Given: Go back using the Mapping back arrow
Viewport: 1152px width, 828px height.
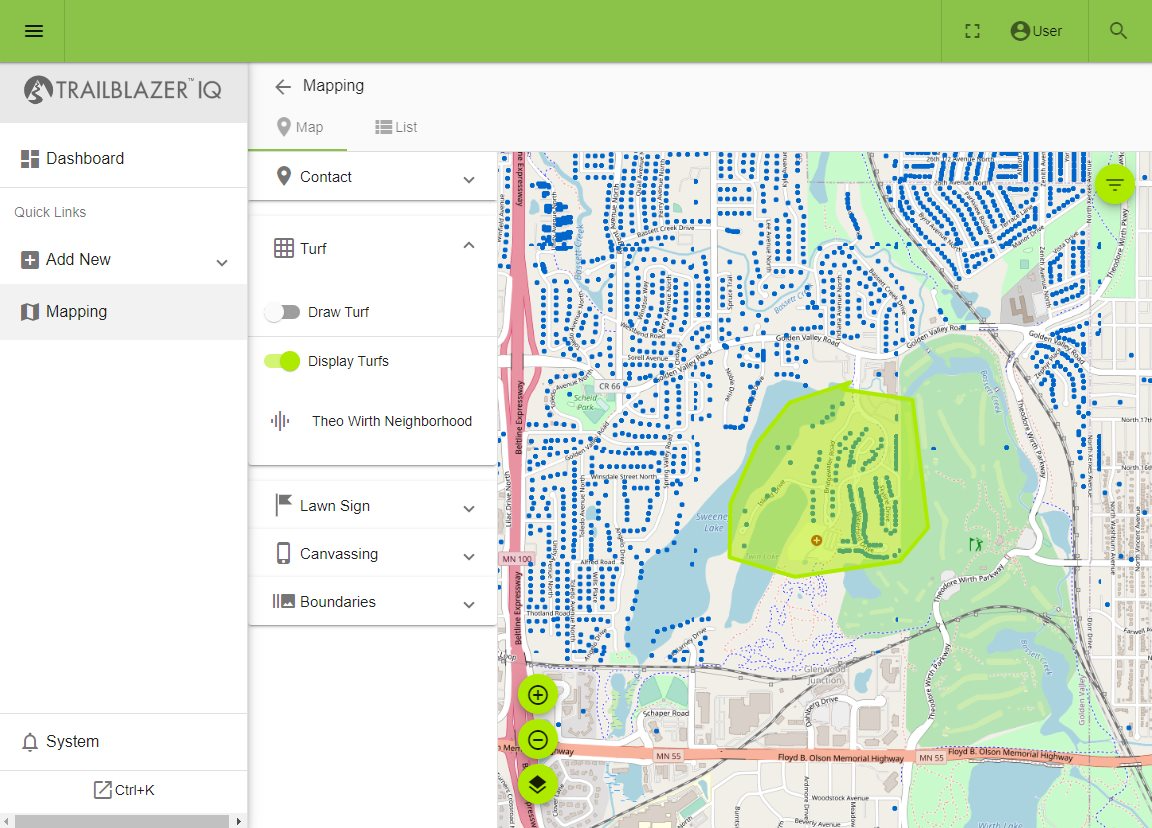Looking at the screenshot, I should [283, 86].
